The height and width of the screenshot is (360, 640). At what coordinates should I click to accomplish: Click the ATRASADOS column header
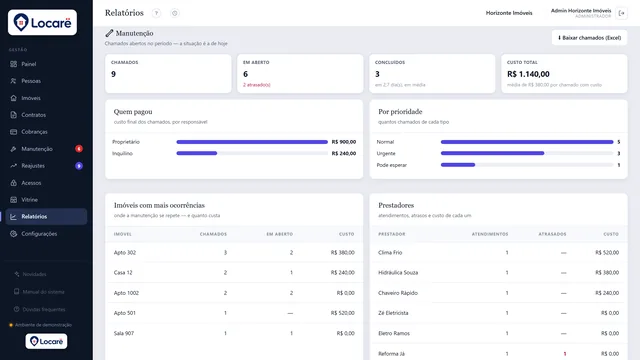click(x=552, y=234)
